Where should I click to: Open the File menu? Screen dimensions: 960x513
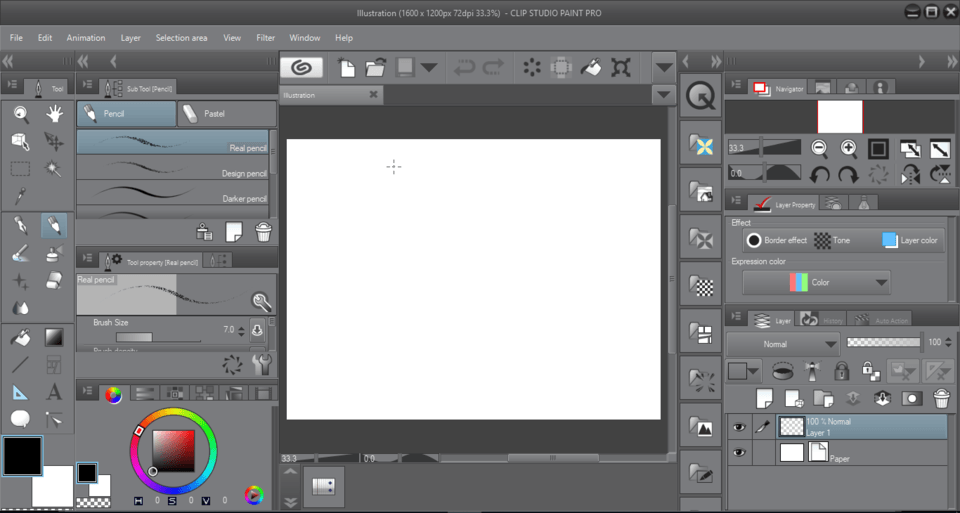(x=17, y=38)
